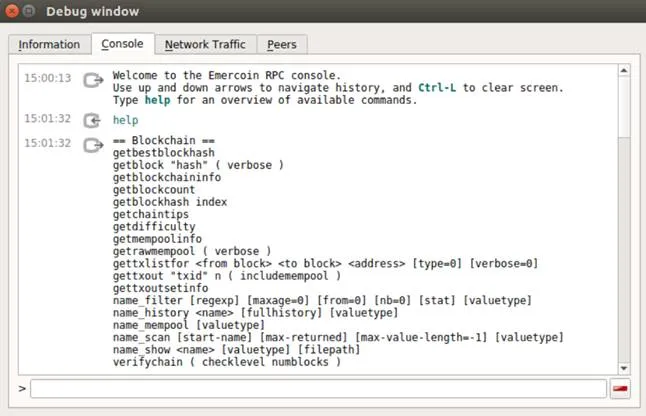Click the 'name_filter' command line
This screenshot has height=416, width=646.
(322, 301)
